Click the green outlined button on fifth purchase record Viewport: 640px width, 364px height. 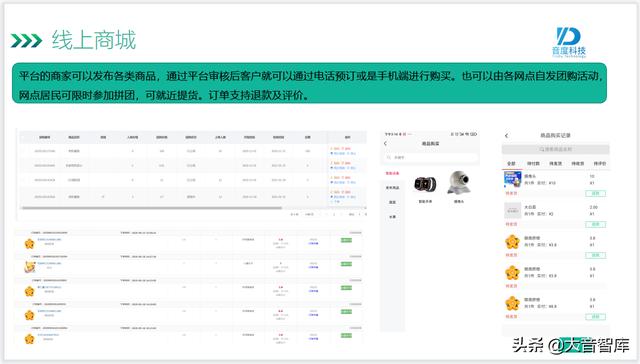point(596,317)
